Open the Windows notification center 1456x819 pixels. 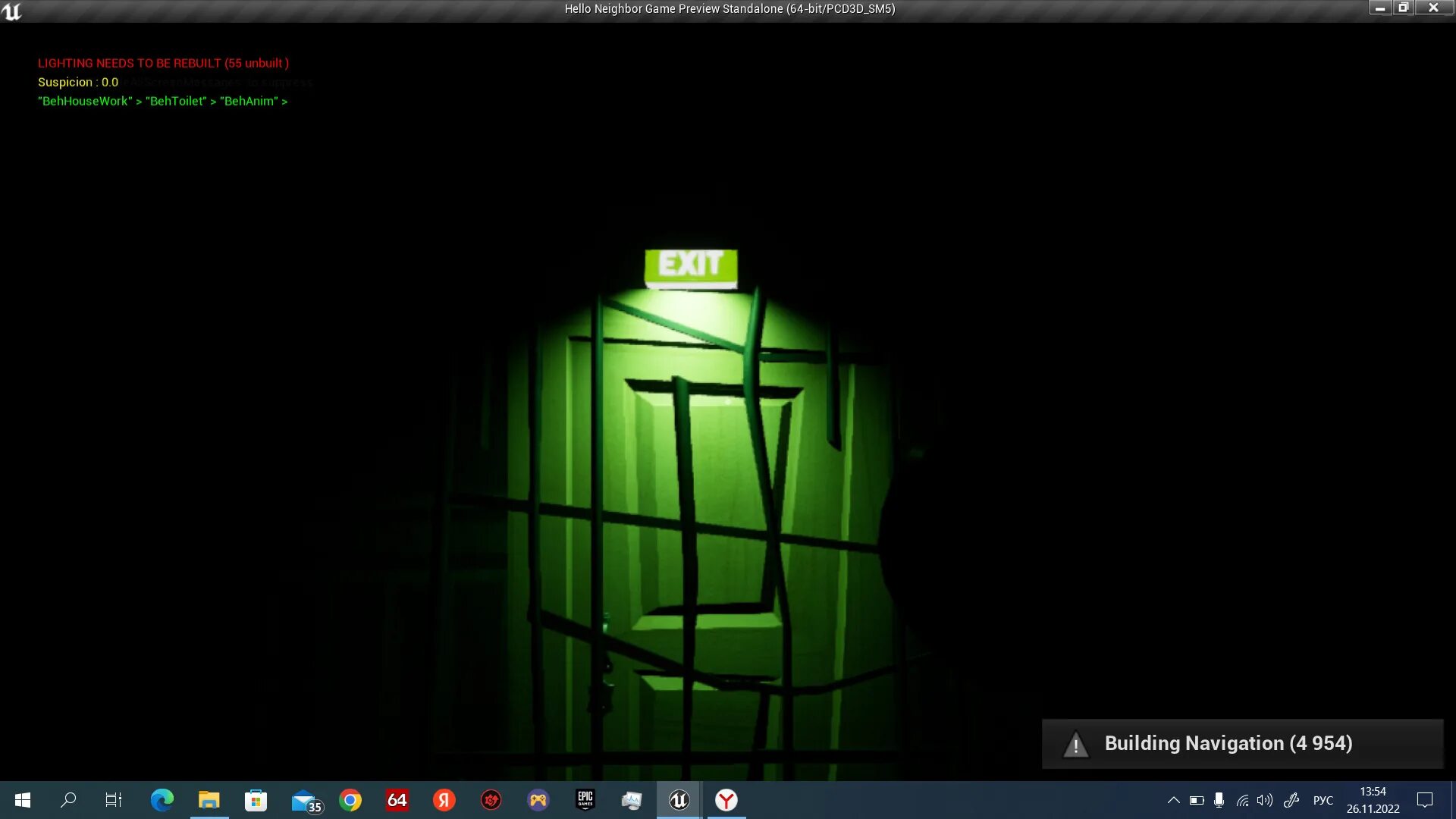1425,800
